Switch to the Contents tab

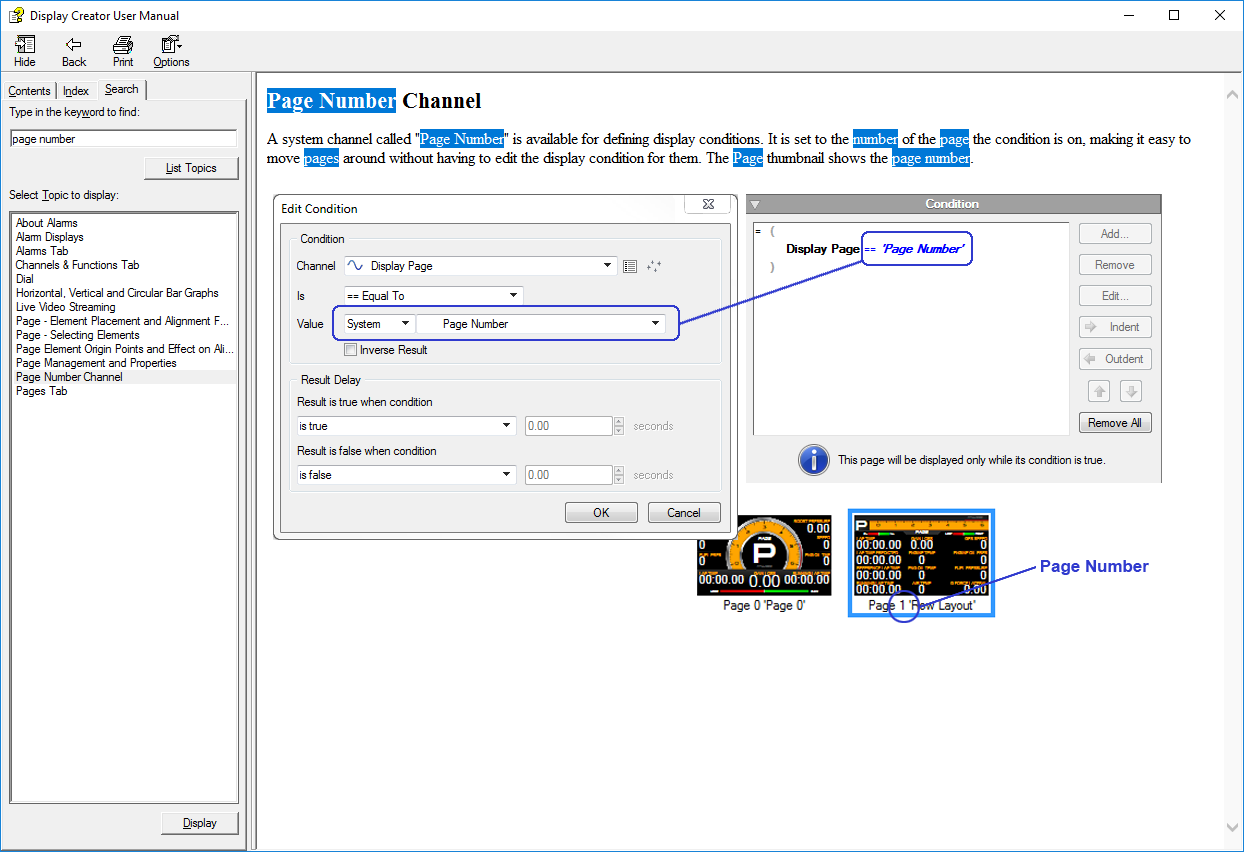[29, 91]
